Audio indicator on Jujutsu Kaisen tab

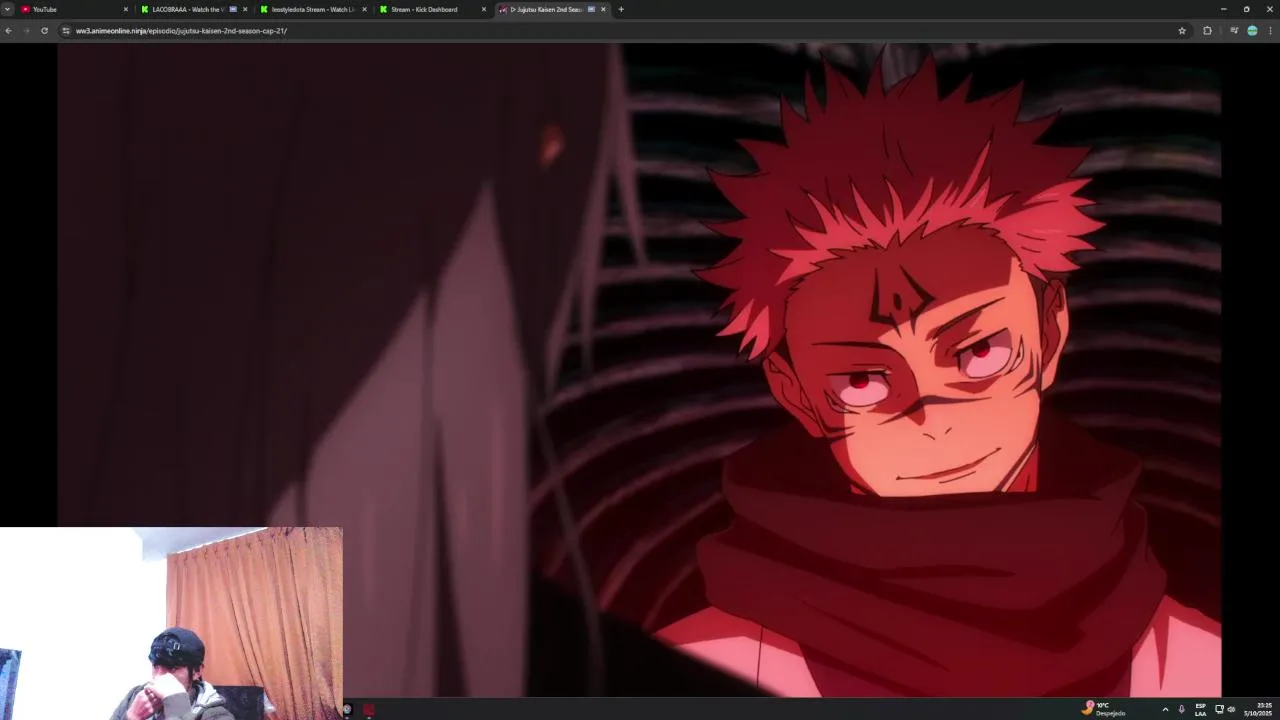(591, 9)
